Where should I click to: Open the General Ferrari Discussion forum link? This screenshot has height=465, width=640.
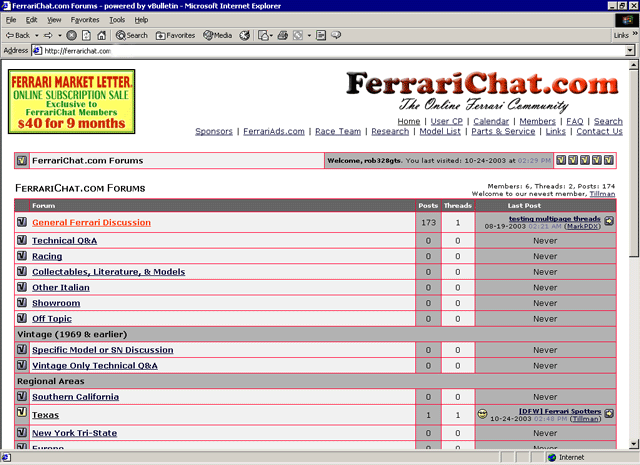coord(91,222)
